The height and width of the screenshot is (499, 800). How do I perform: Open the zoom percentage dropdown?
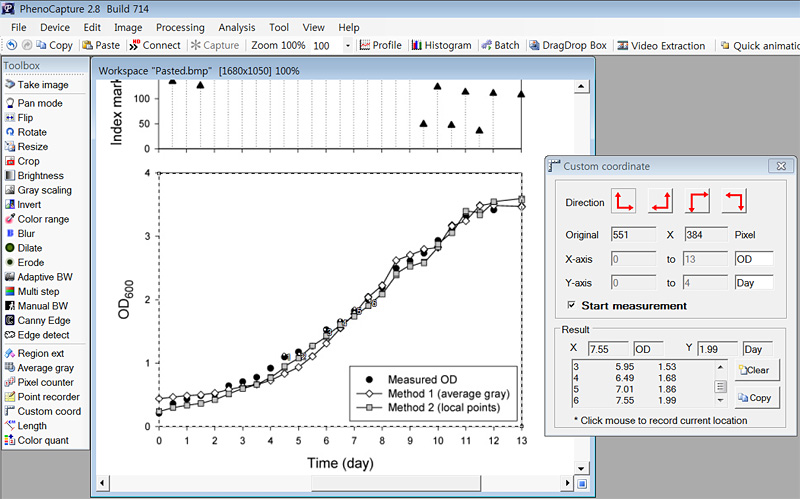pyautogui.click(x=347, y=45)
